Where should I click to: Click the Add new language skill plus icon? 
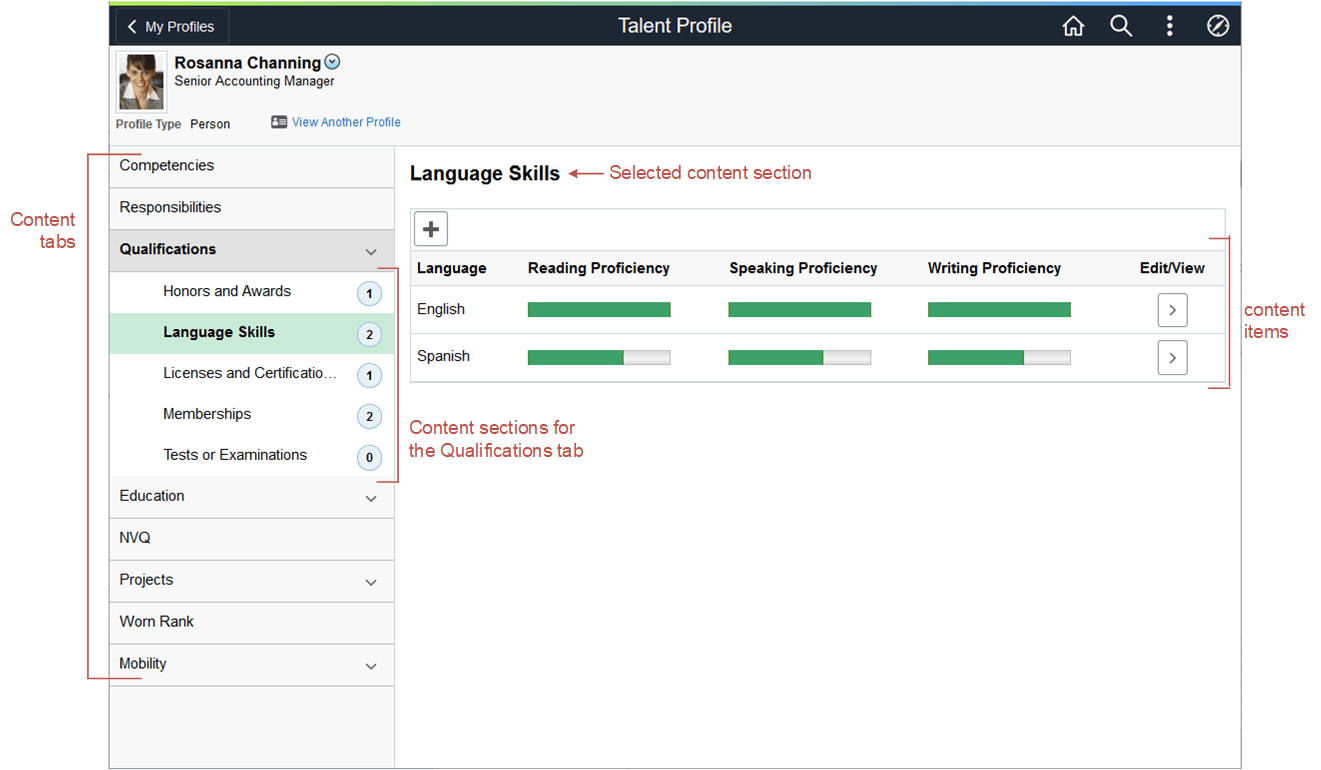coord(430,228)
